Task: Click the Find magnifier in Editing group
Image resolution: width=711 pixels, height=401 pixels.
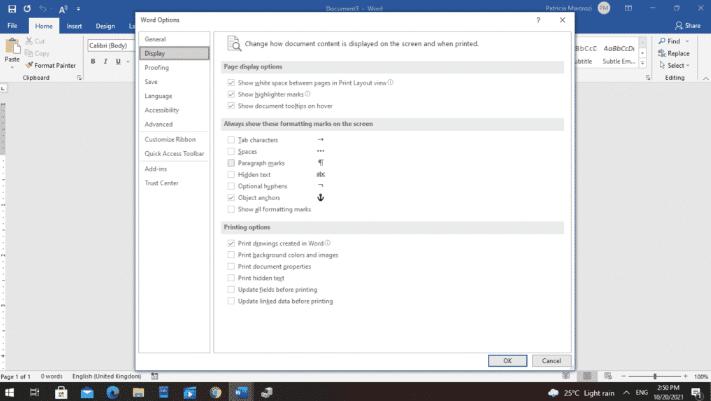Action: point(662,41)
